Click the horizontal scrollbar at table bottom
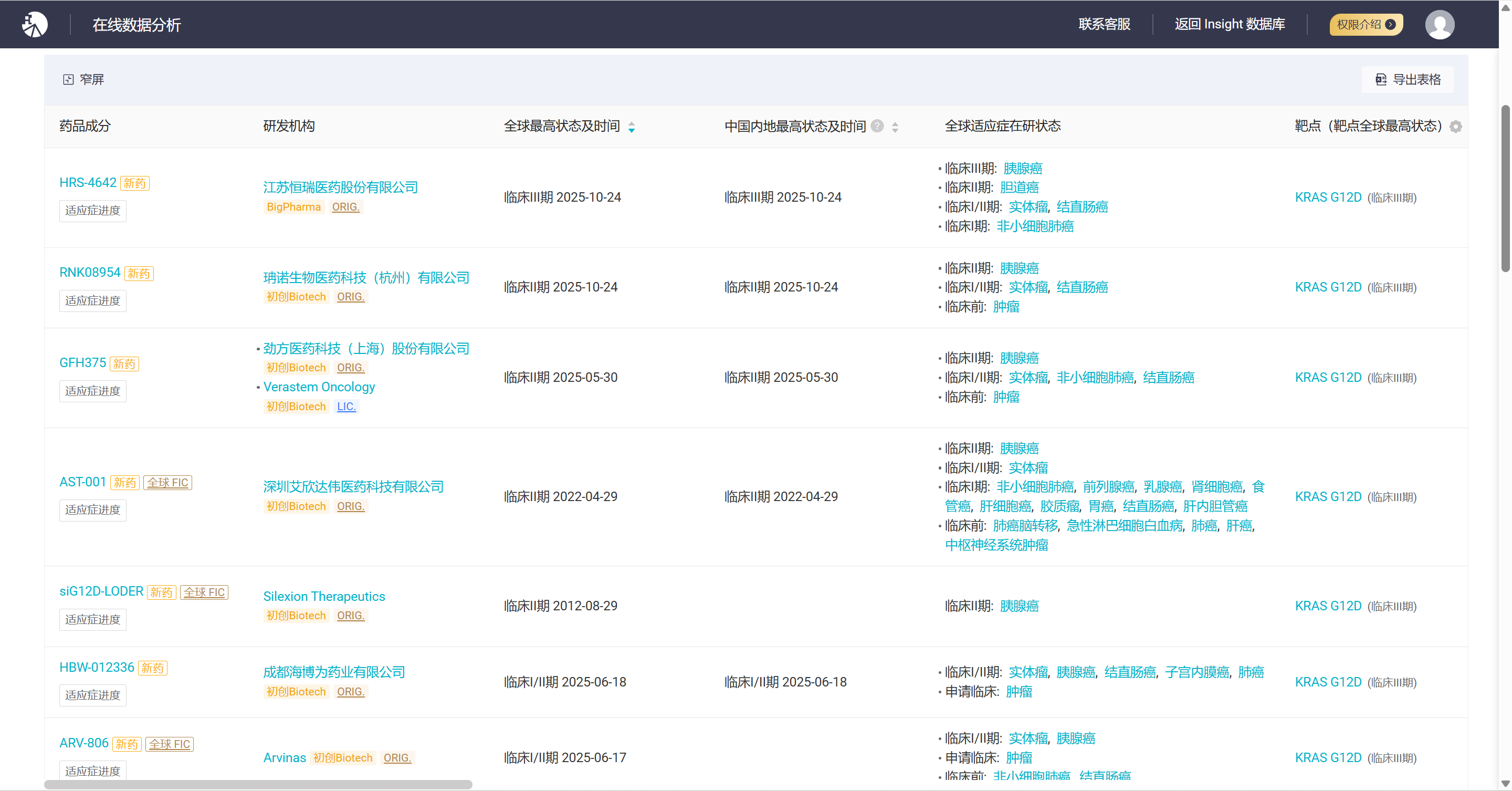Screen dimensions: 1512x791 click(x=258, y=785)
